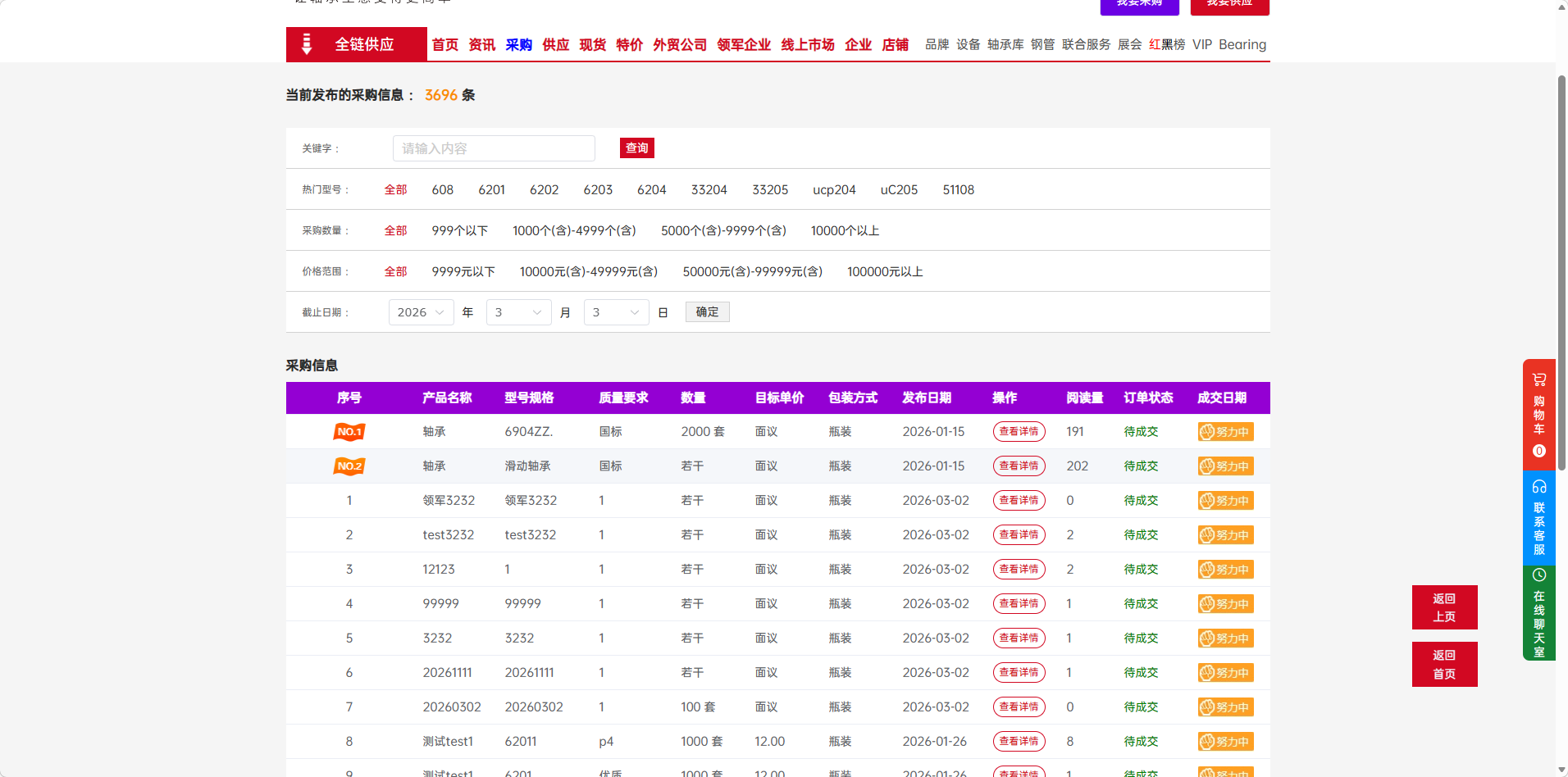Click the page's vertical scrollbar
Screen dimensions: 1568x777
pyautogui.click(x=1561, y=270)
